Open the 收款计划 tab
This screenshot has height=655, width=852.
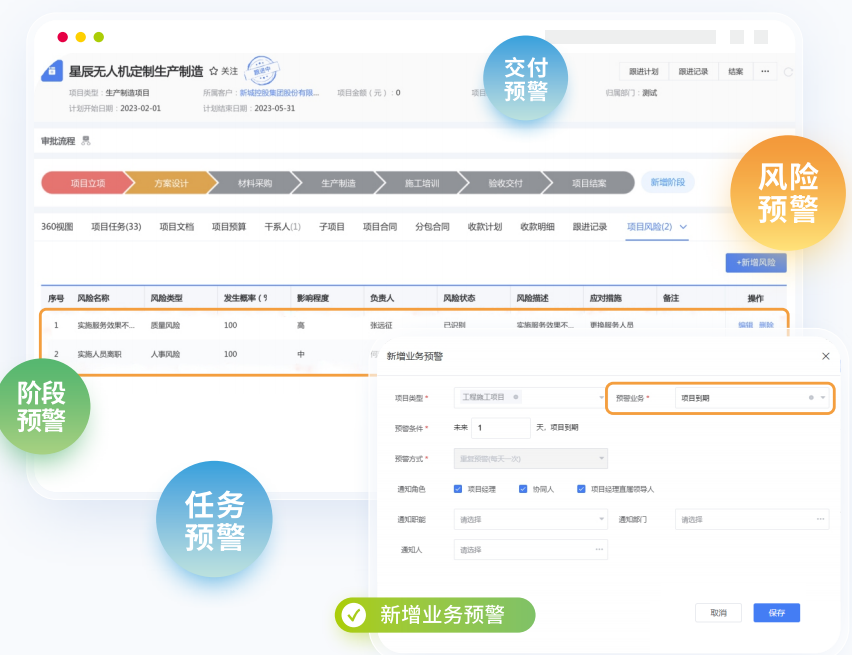[485, 227]
